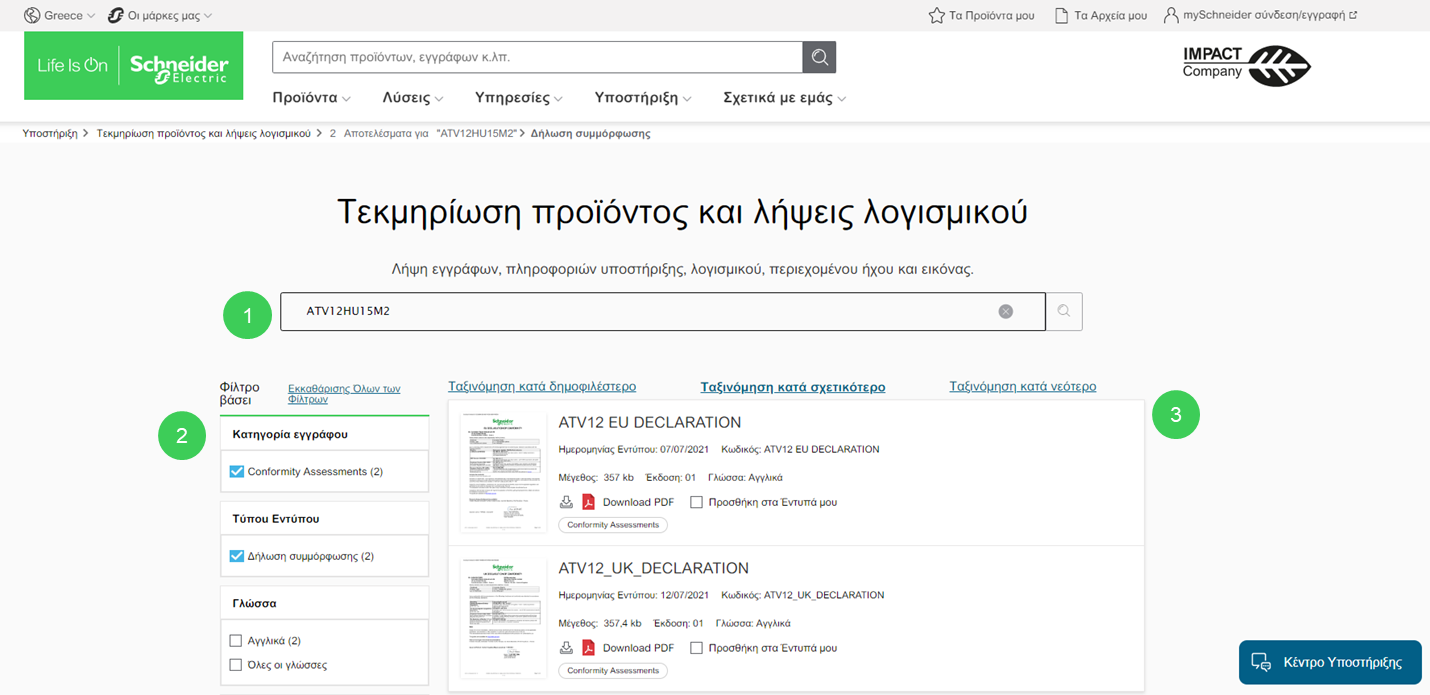This screenshot has width=1430, height=695.
Task: Sort by Ταξινόμηση κατά νεότερο
Action: (1023, 386)
